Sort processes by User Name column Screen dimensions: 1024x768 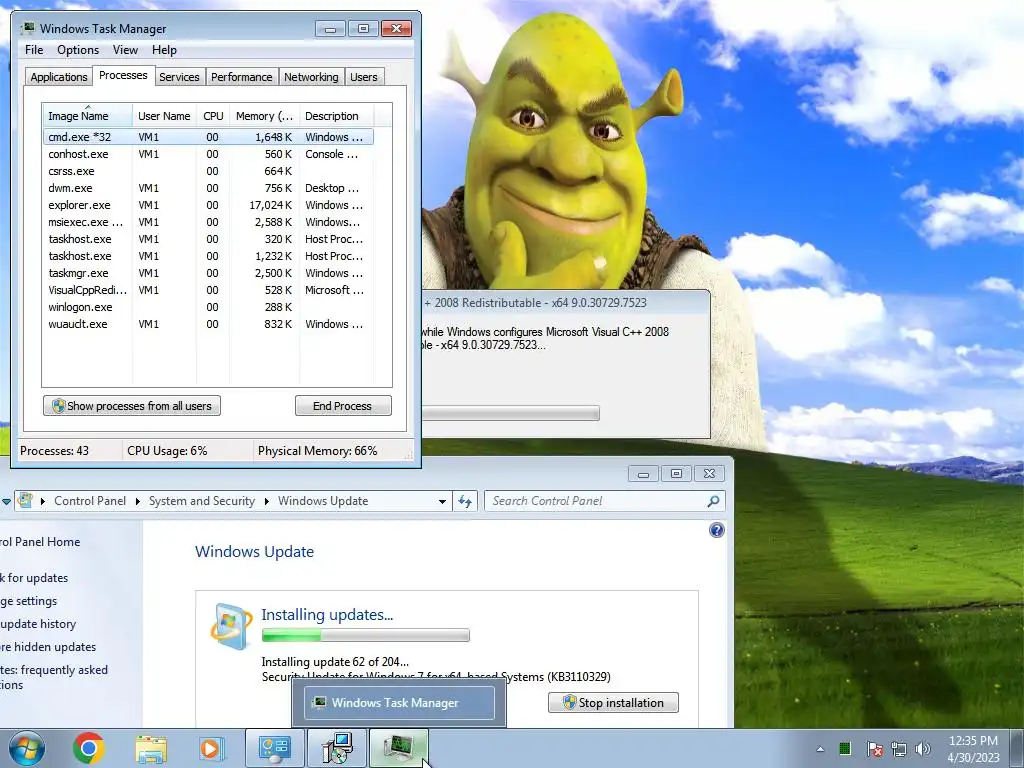click(x=164, y=116)
